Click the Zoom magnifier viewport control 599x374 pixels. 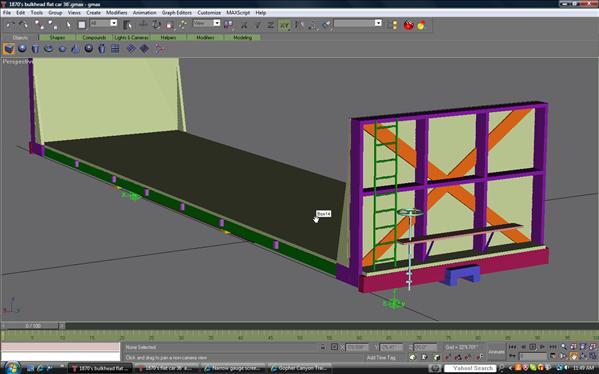pyautogui.click(x=564, y=347)
